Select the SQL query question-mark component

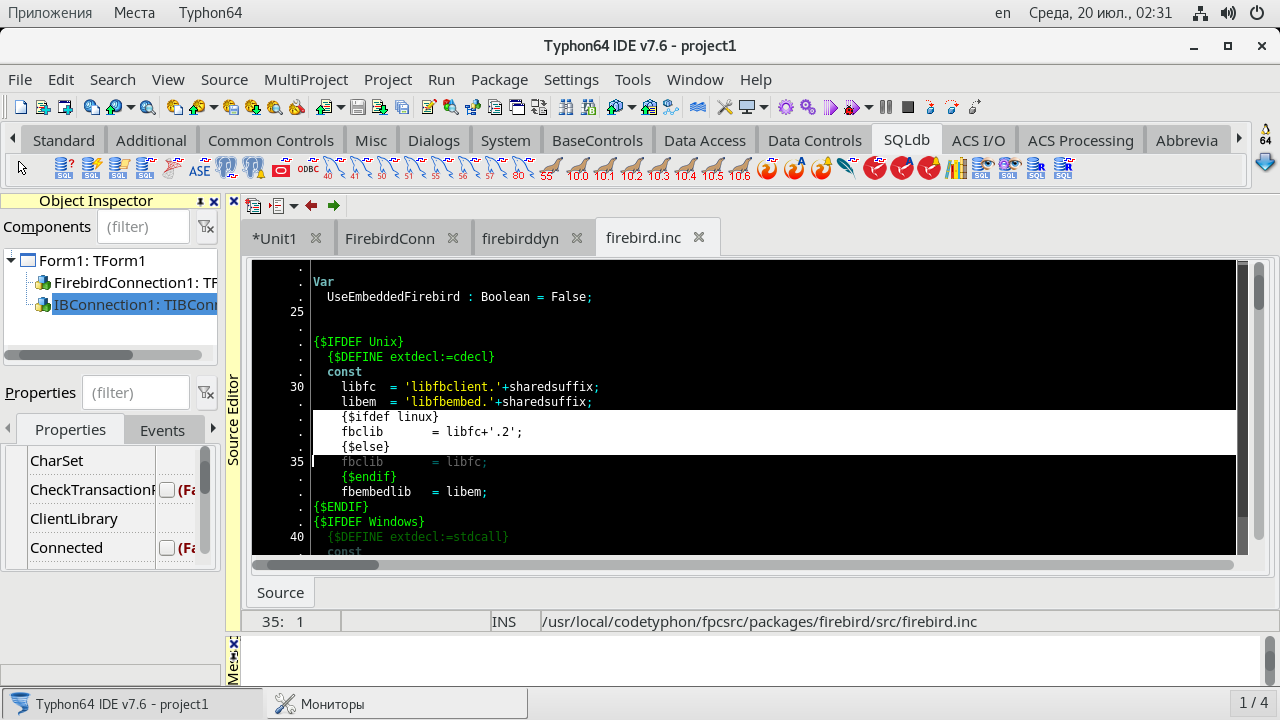pyautogui.click(x=64, y=169)
